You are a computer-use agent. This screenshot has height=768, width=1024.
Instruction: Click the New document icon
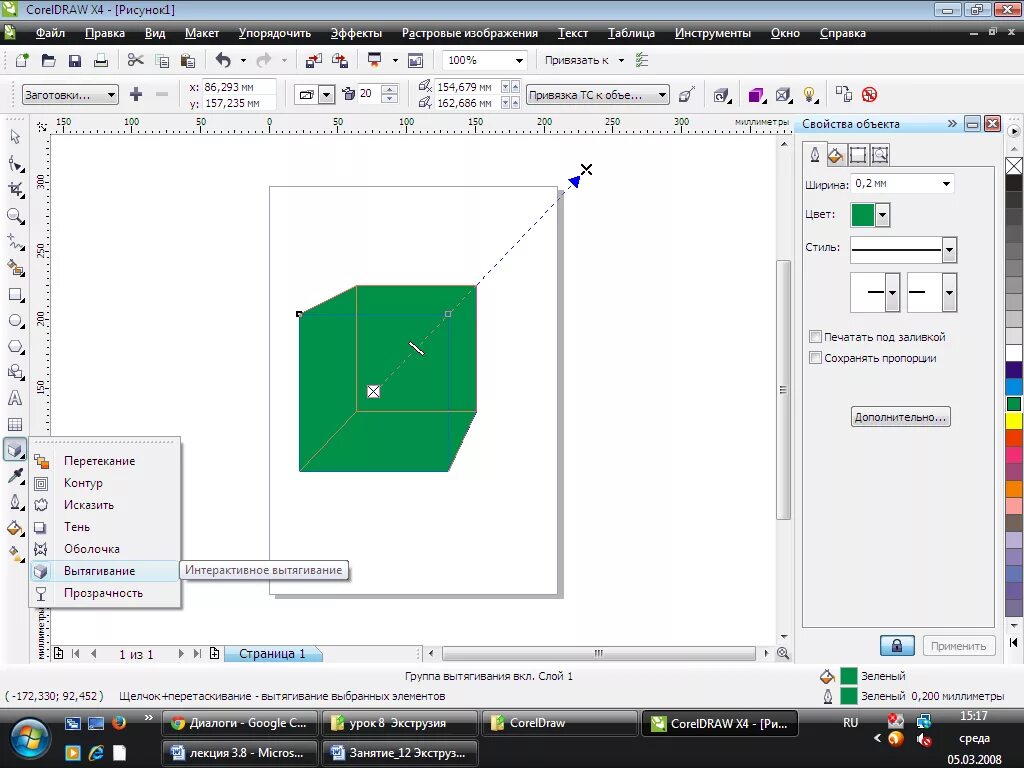[x=22, y=61]
